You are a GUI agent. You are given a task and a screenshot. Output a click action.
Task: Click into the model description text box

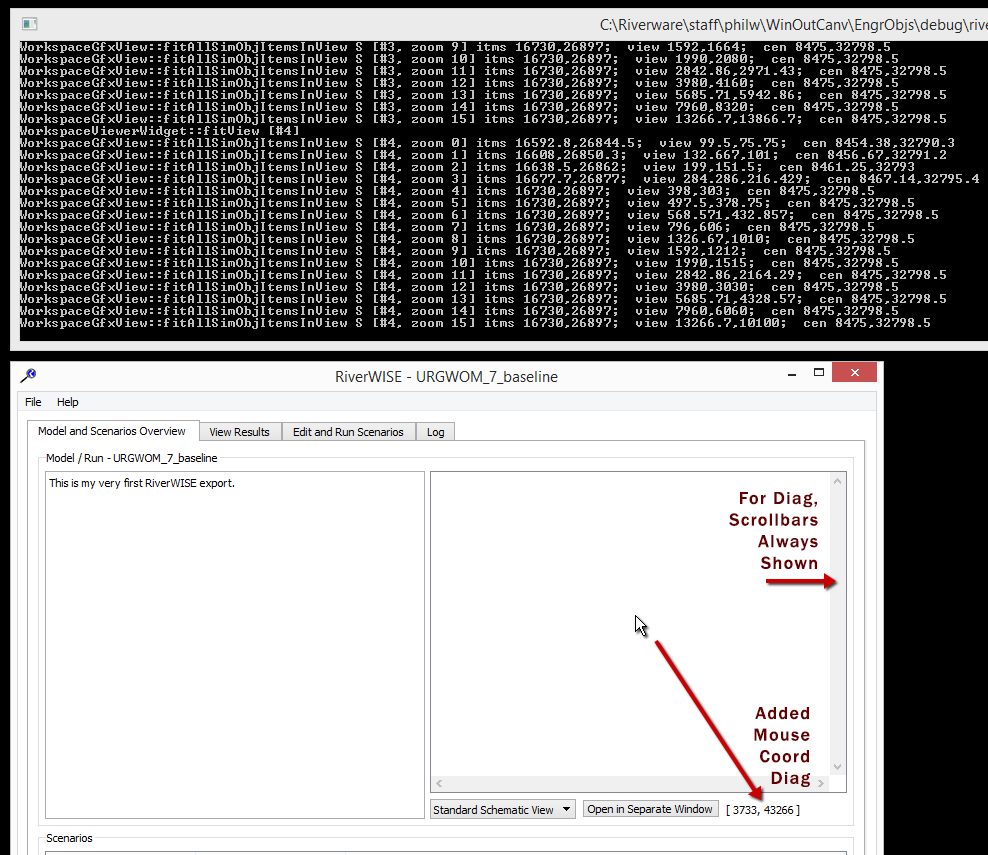(x=235, y=645)
